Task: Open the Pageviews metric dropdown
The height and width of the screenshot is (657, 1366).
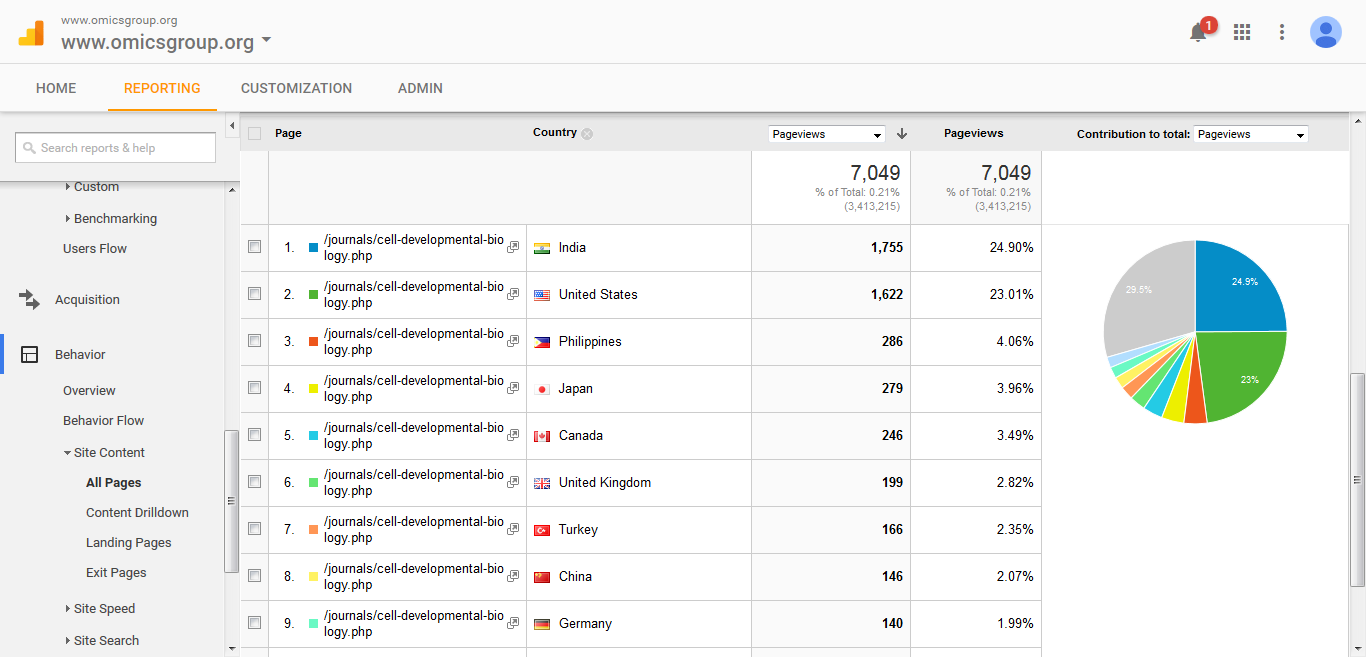Action: [x=827, y=134]
